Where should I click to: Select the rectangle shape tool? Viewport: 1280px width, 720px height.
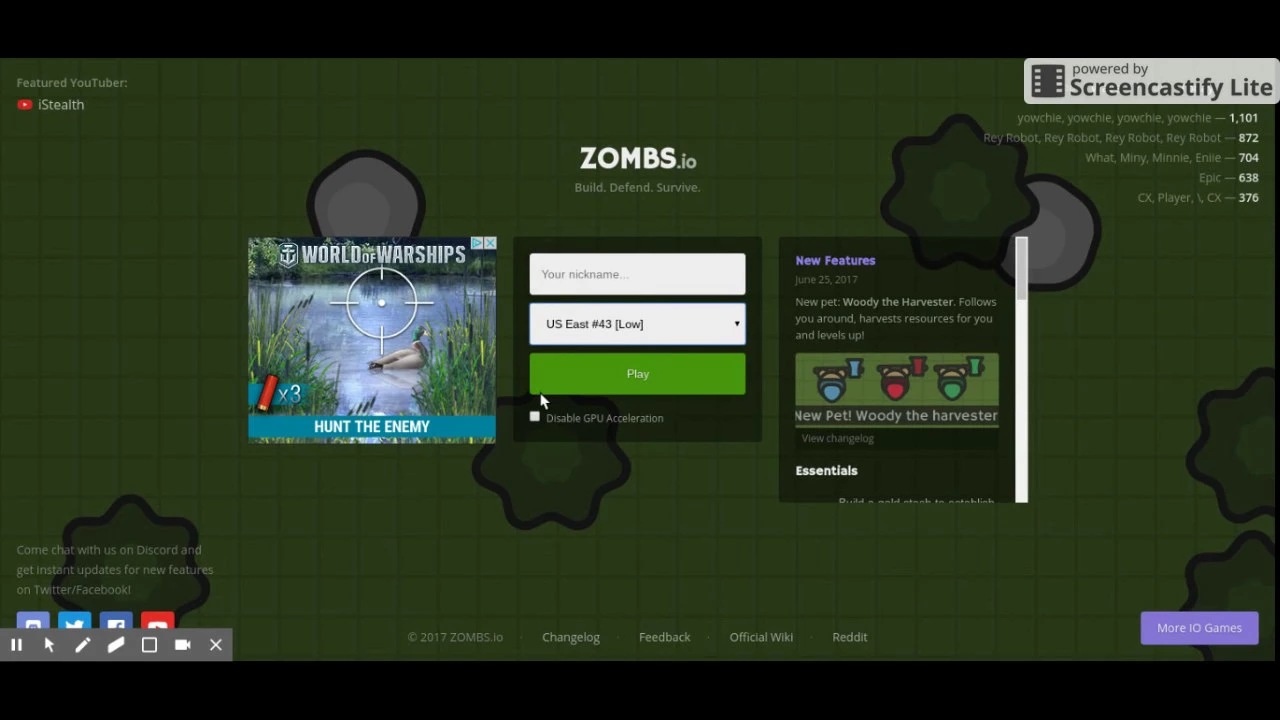pos(149,645)
